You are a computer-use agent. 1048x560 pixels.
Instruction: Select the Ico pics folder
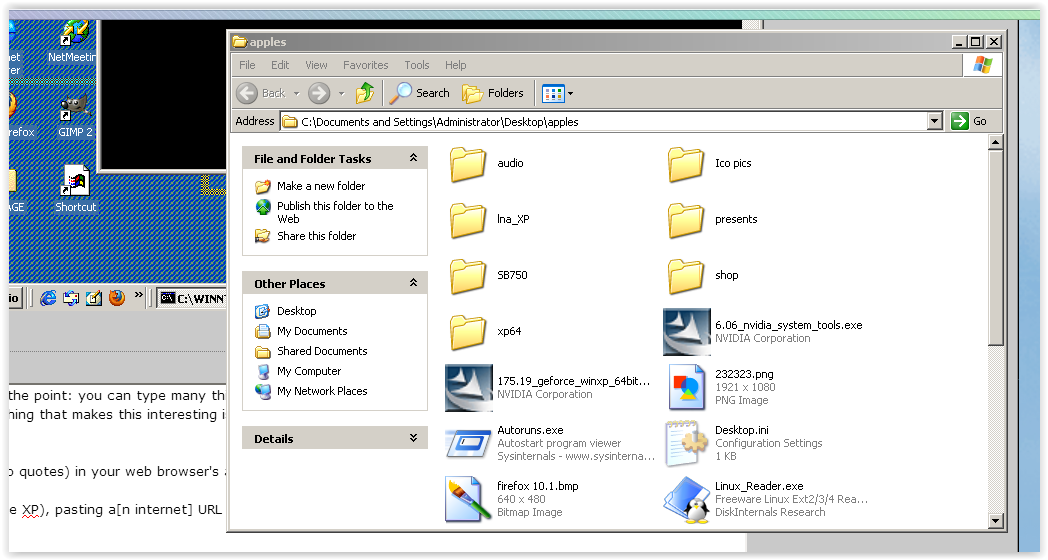click(x=686, y=164)
